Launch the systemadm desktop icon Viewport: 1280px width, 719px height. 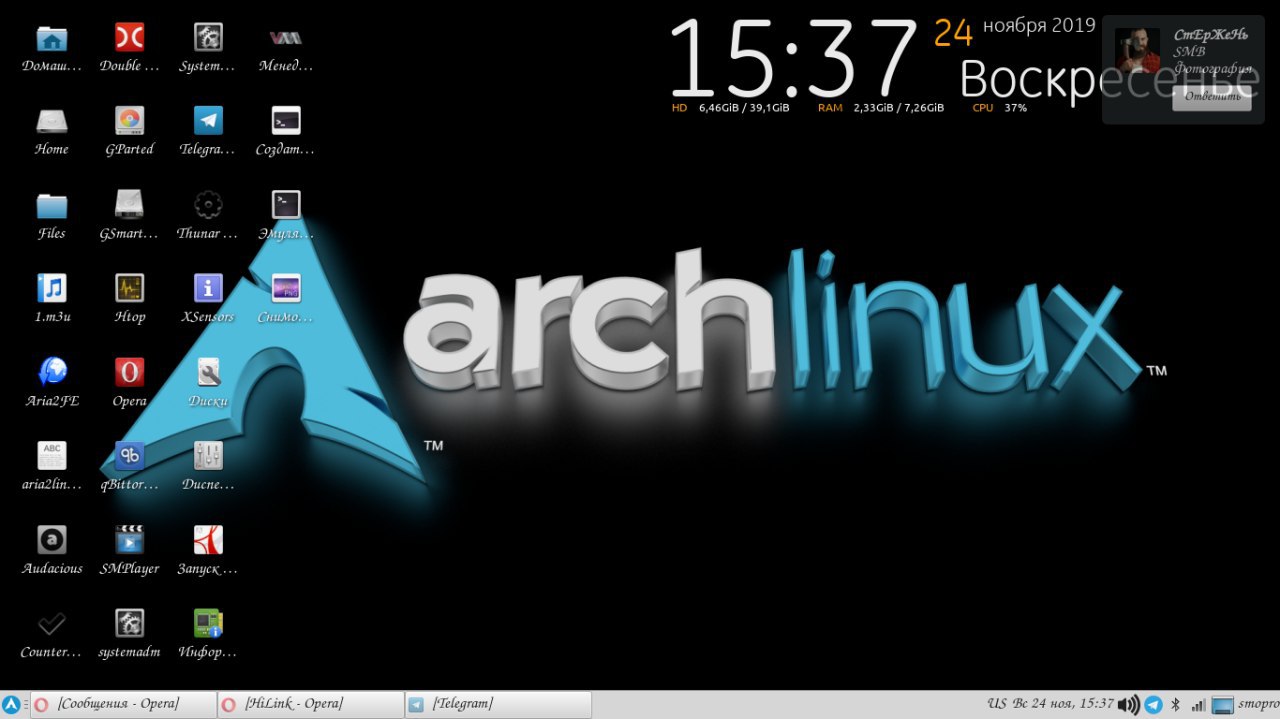pos(129,624)
